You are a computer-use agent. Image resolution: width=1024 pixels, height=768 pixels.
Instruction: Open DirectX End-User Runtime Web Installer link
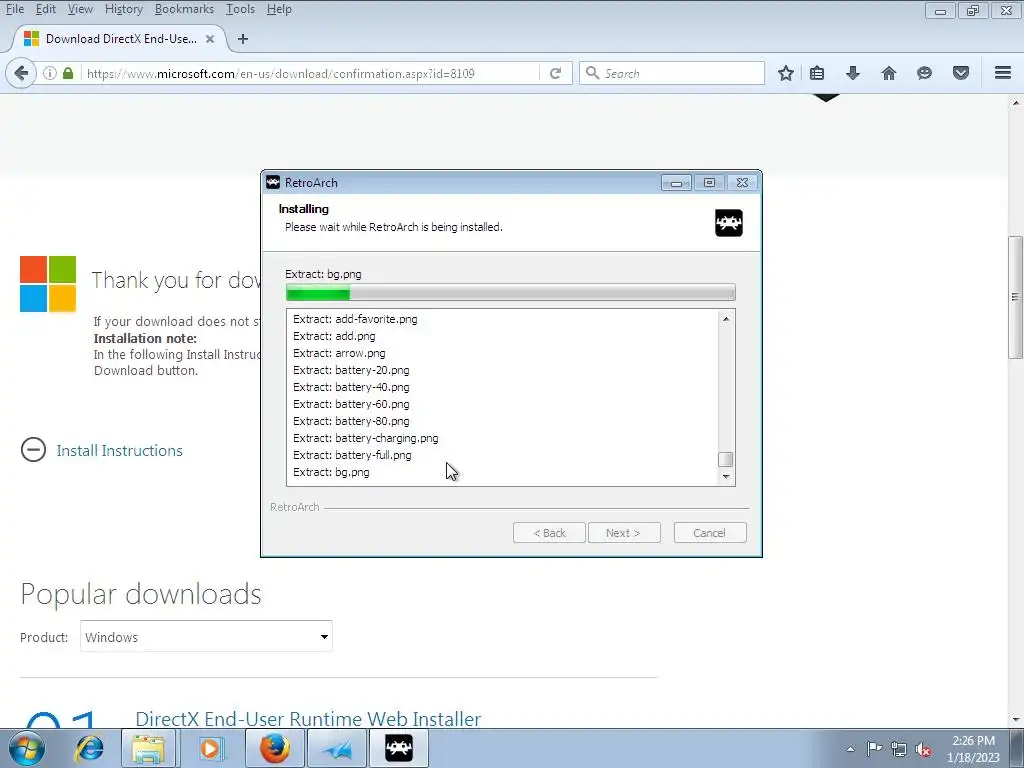click(308, 719)
